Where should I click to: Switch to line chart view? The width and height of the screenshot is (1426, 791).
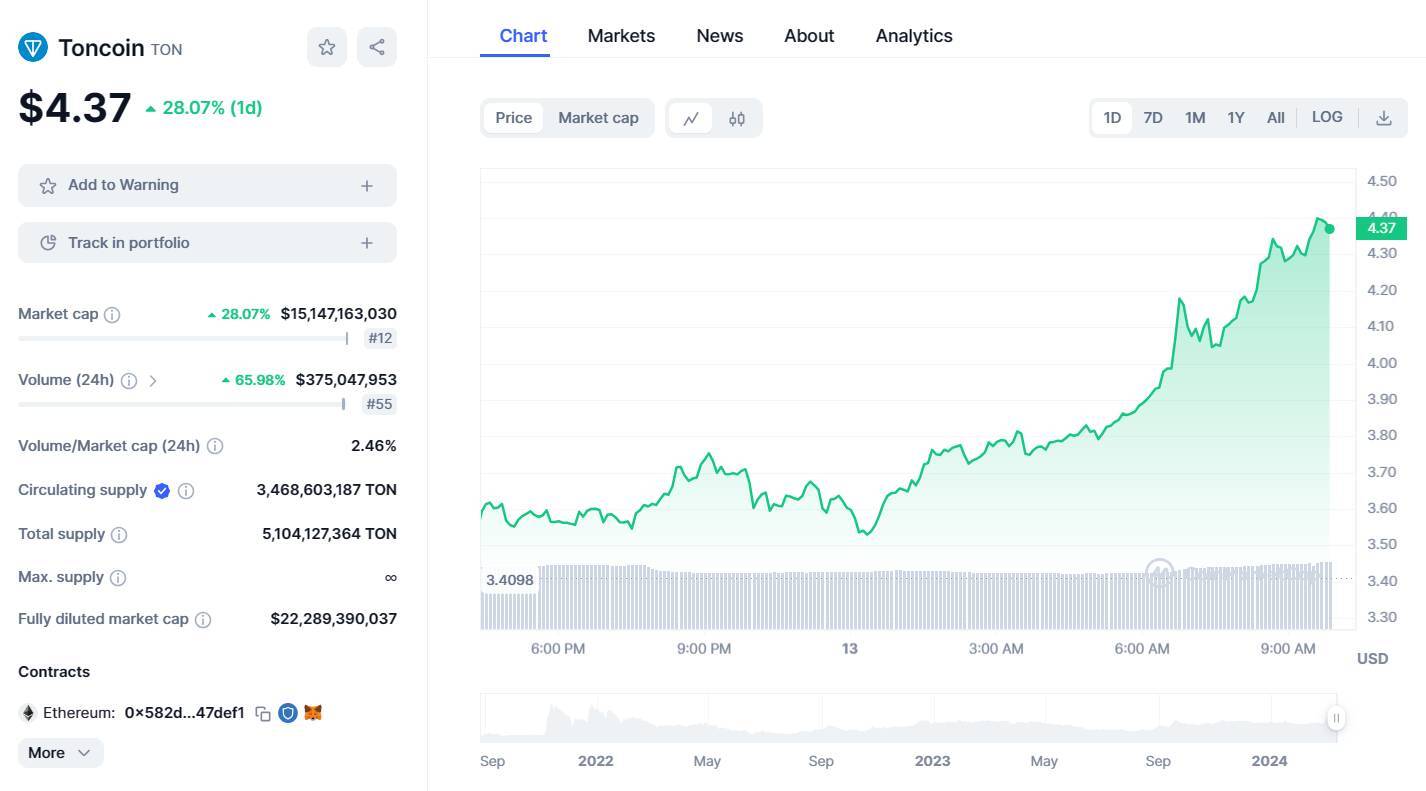click(691, 118)
